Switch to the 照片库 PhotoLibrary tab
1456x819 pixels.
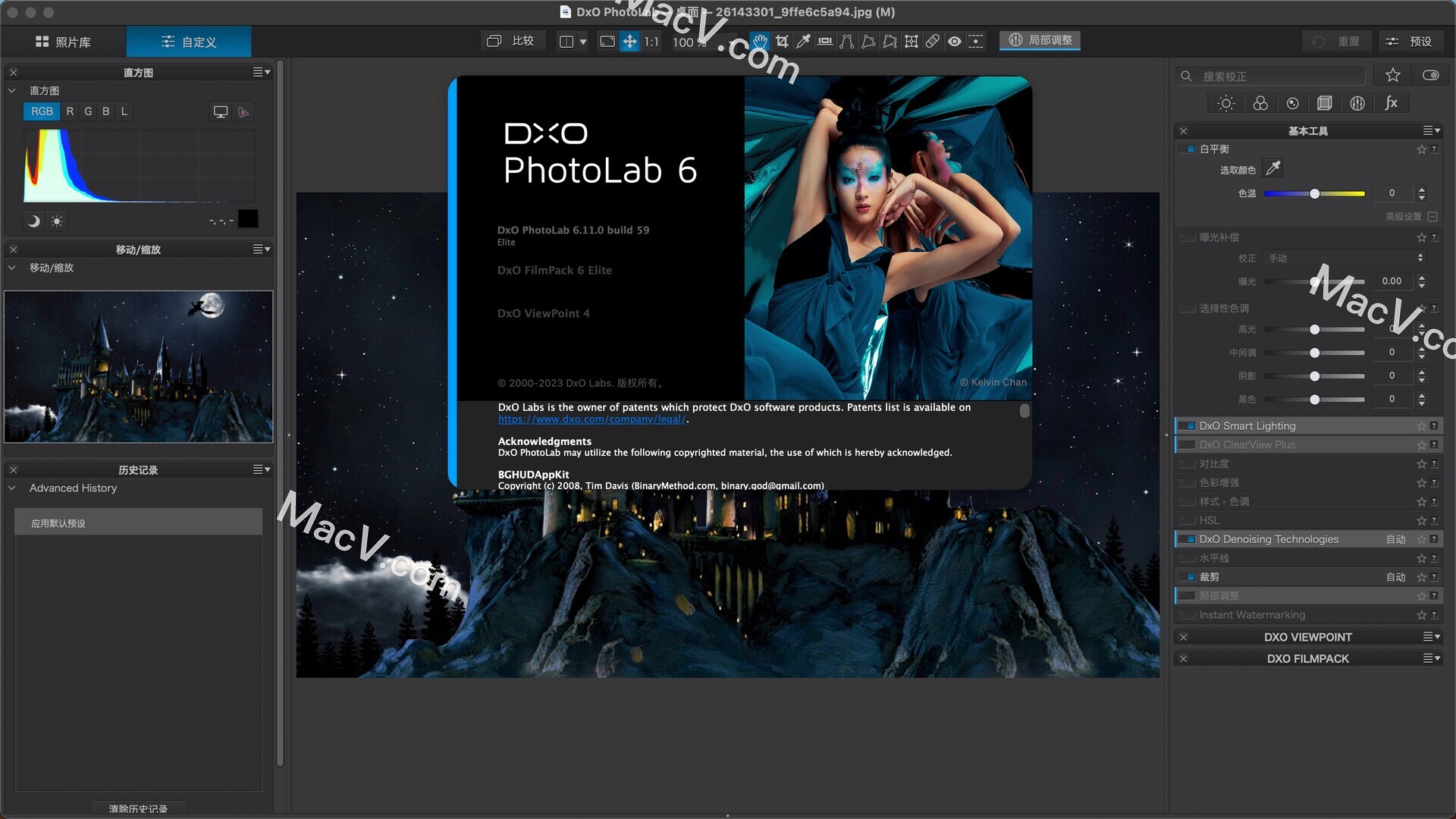point(64,42)
